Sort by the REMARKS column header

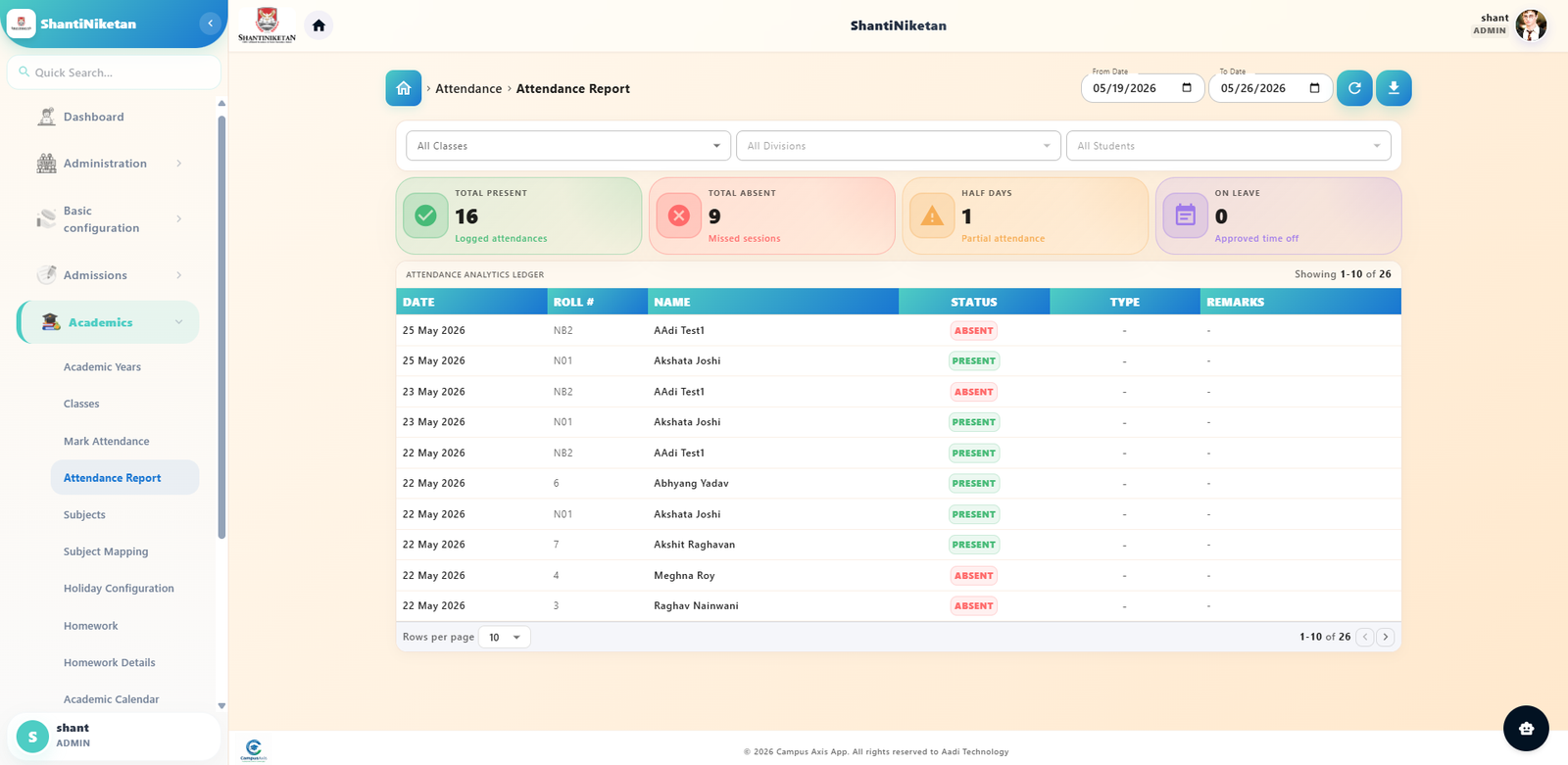(x=1300, y=302)
